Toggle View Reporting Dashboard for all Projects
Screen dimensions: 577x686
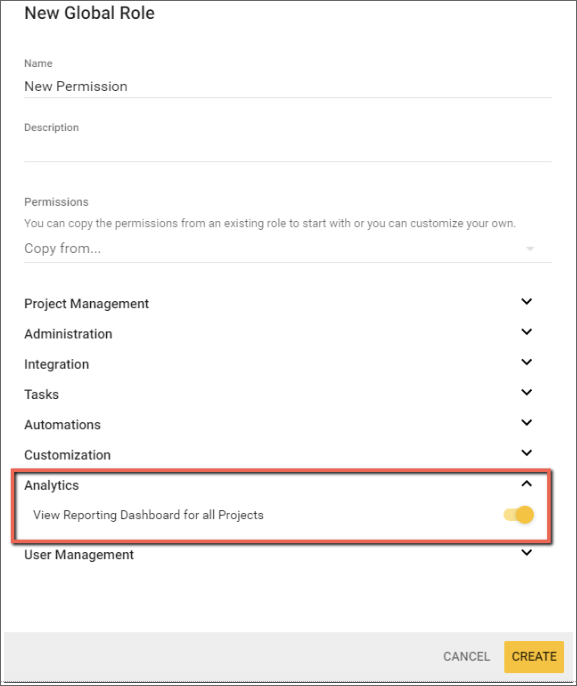519,515
